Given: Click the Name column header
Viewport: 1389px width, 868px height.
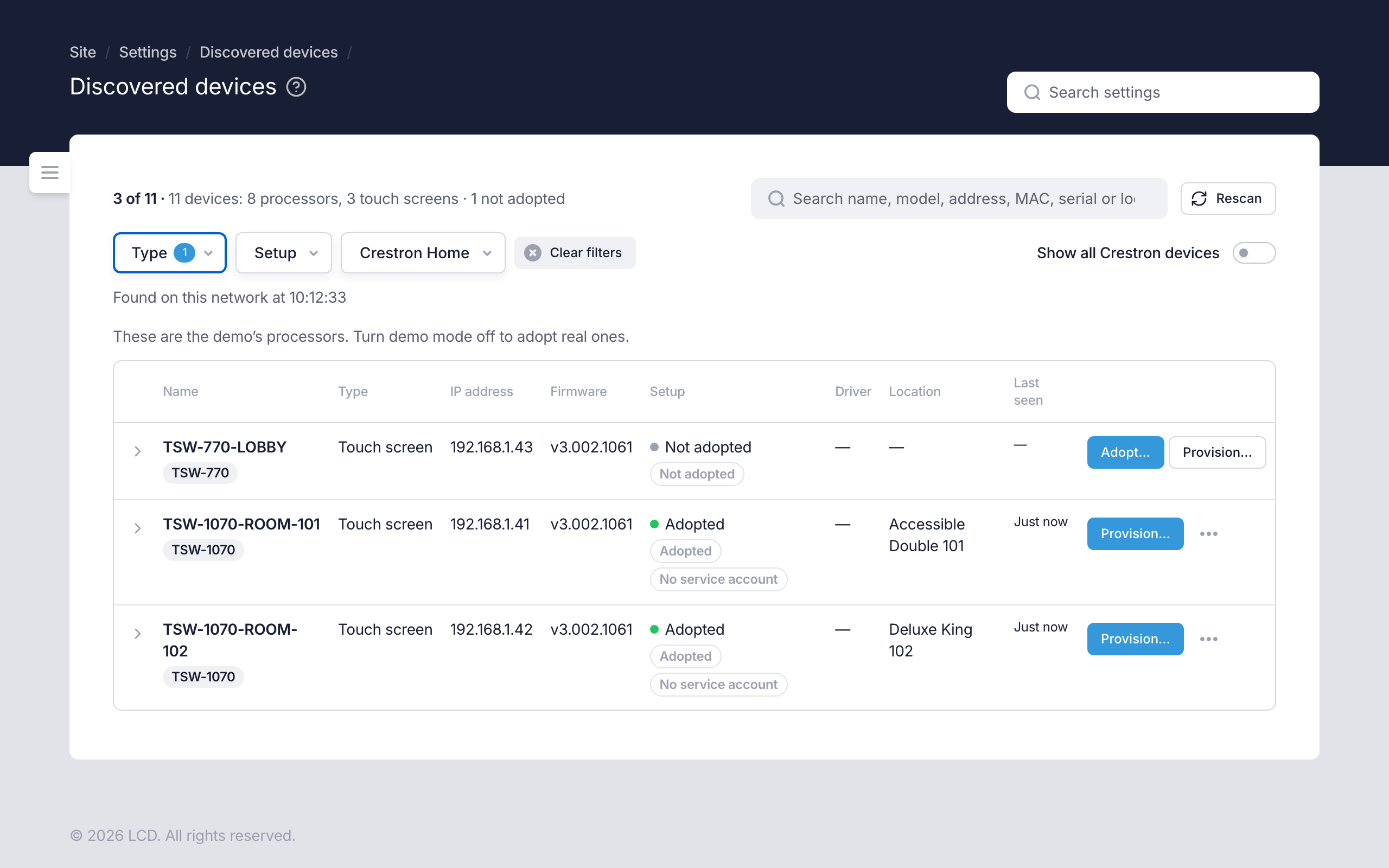Looking at the screenshot, I should [x=180, y=392].
